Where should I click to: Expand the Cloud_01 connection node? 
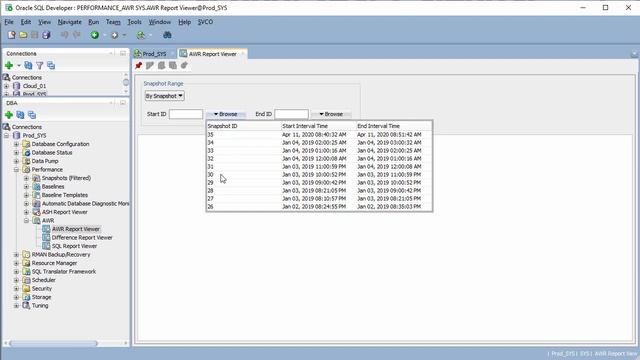click(6, 86)
